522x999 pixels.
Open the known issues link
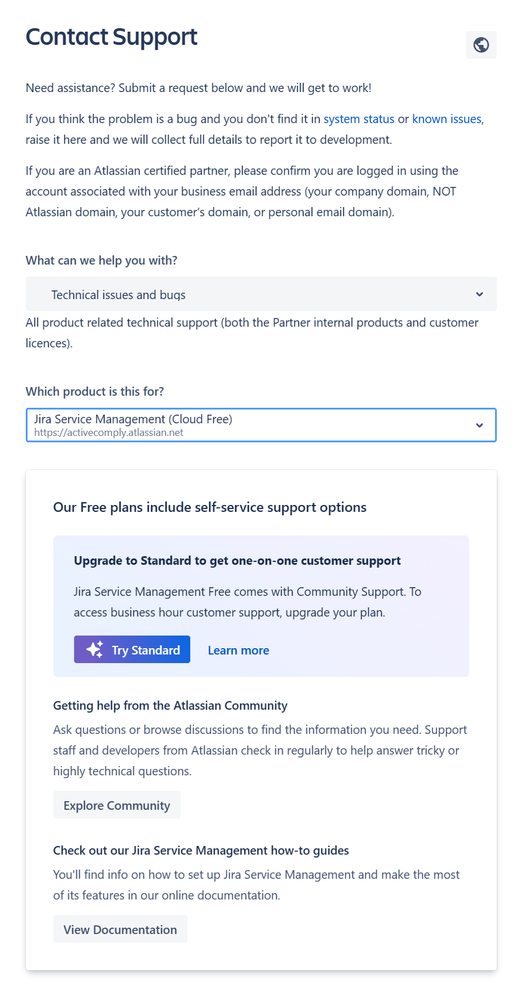click(x=447, y=119)
